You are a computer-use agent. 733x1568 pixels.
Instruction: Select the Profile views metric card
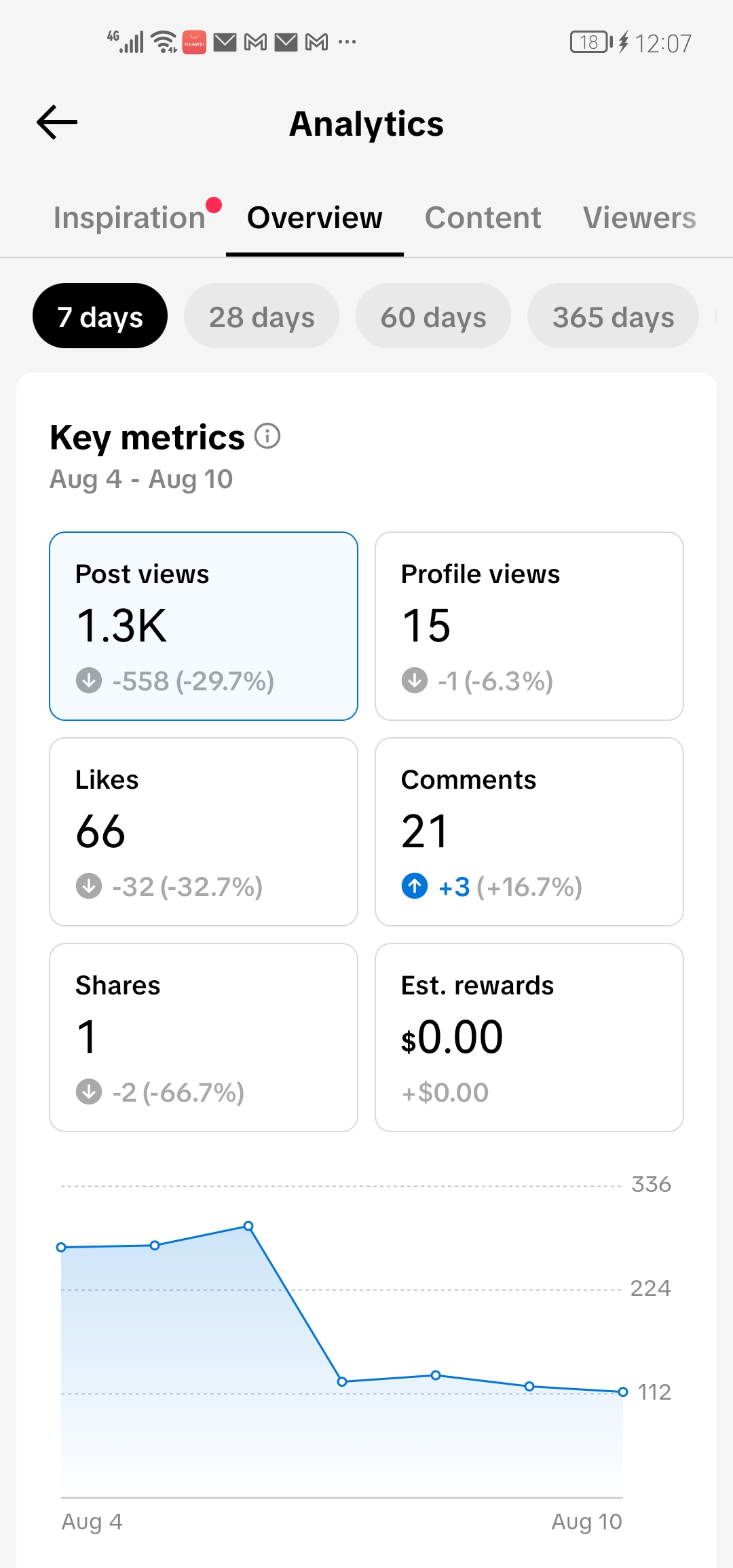tap(529, 626)
